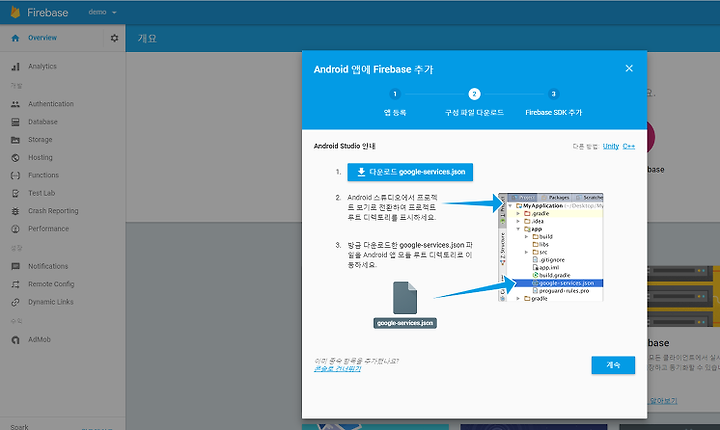This screenshot has height=430, width=720.
Task: Click the Storage folder icon
Action: [x=15, y=140]
